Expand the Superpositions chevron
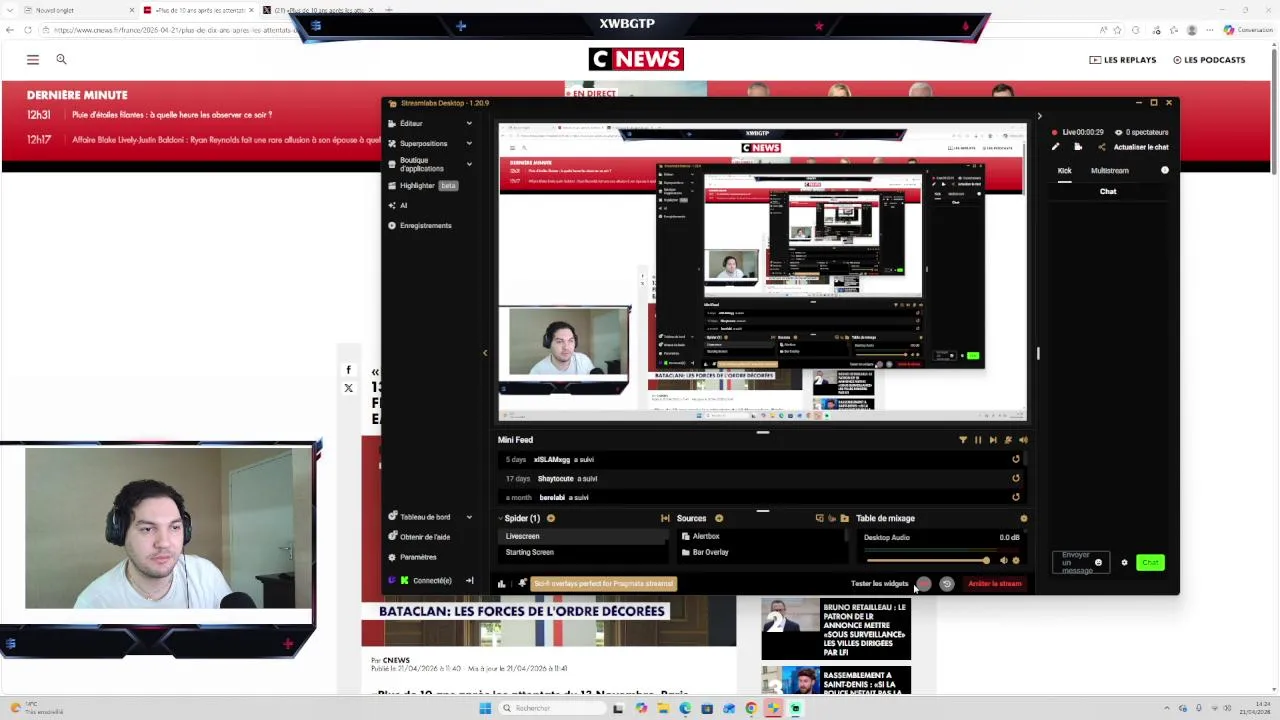 (x=469, y=143)
